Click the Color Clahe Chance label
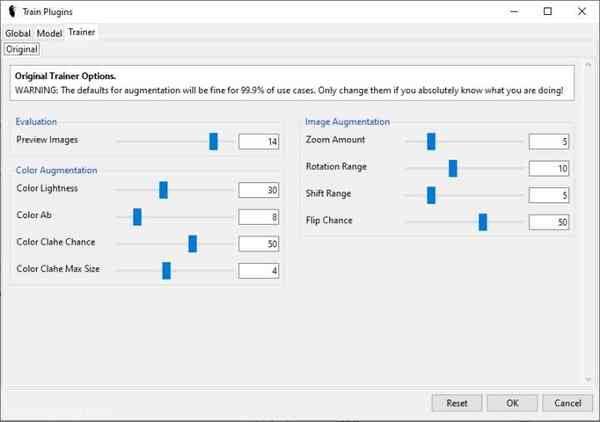 [56, 242]
